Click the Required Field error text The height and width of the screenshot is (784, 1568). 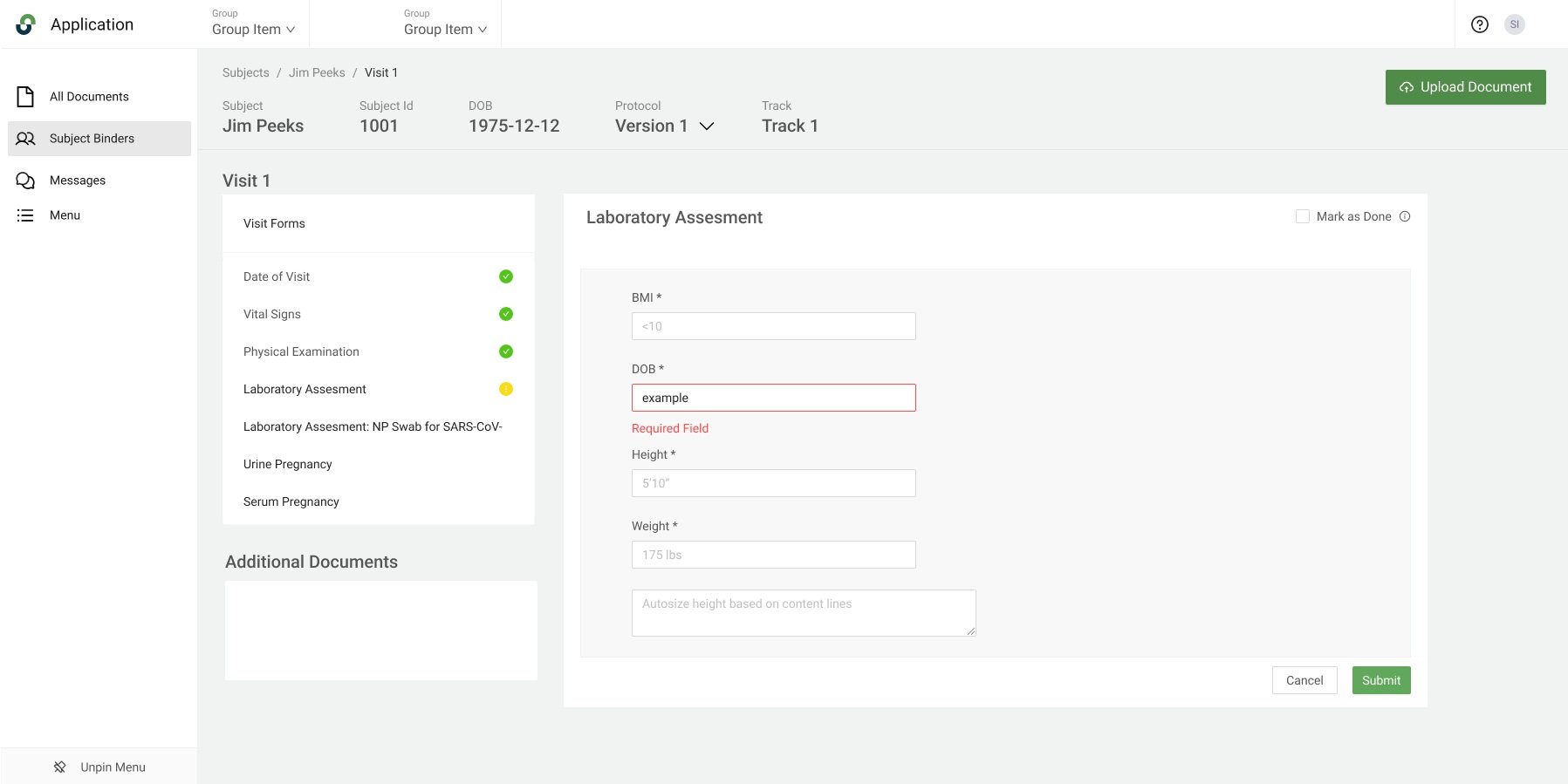pos(670,428)
